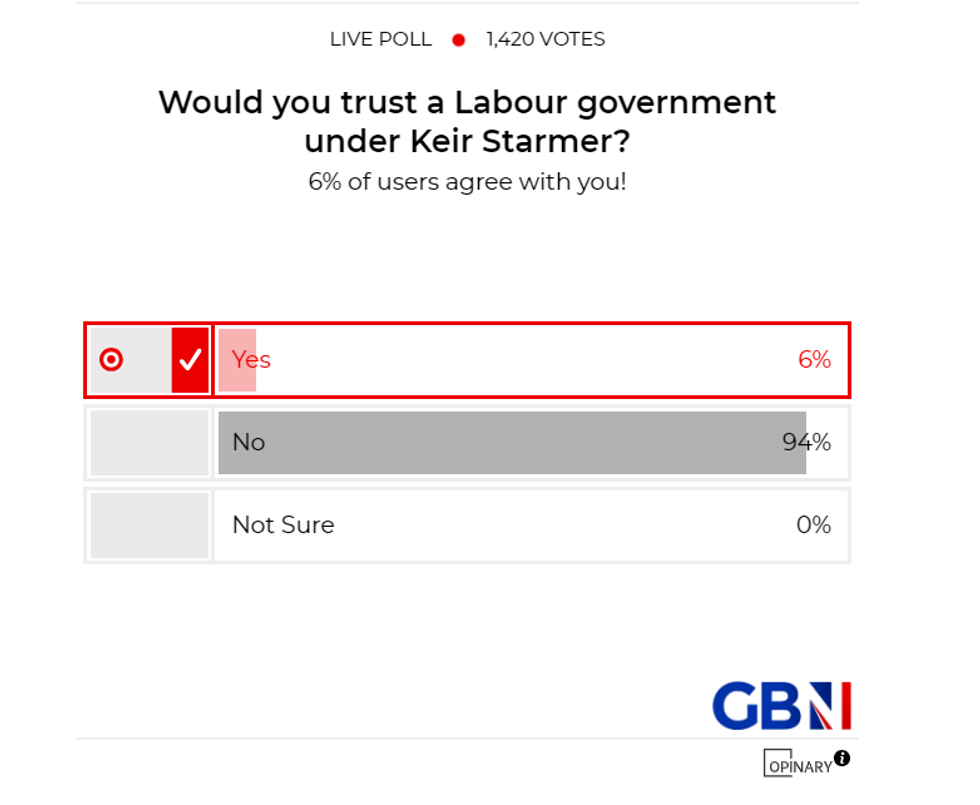Click the 6% agreement message text
Viewport: 980px width, 805px height.
470,182
